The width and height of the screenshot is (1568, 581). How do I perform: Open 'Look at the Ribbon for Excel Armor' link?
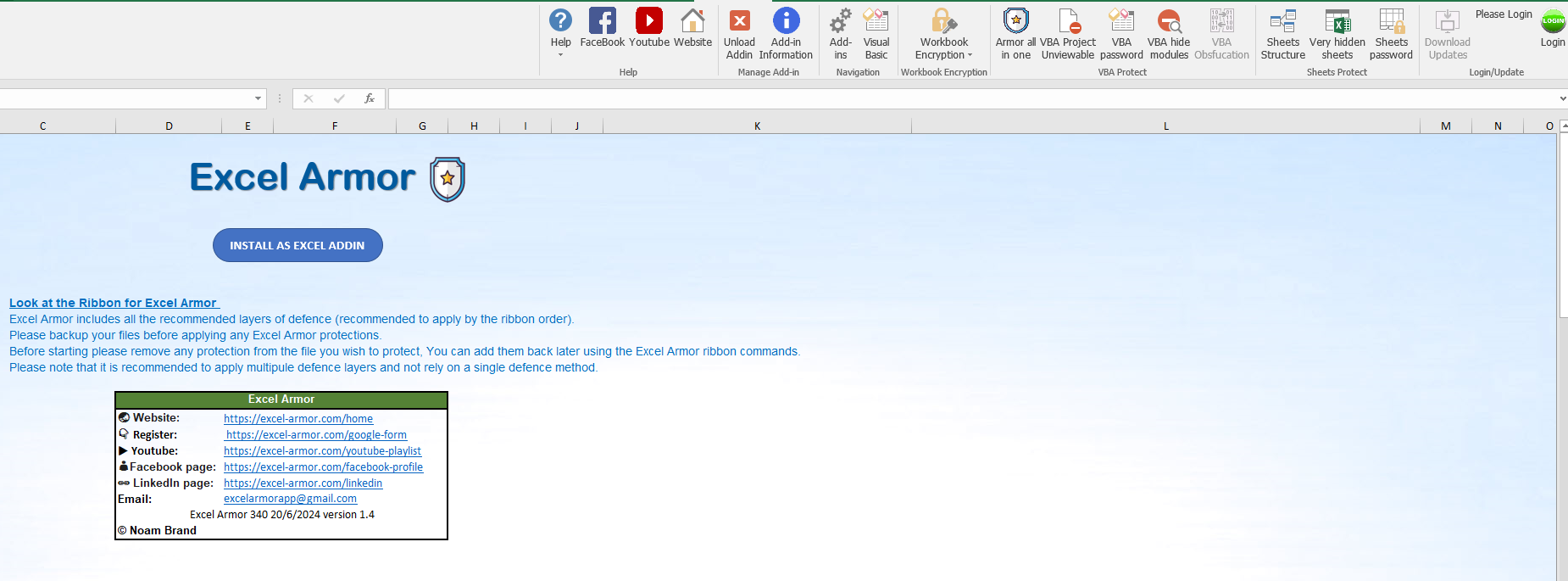pyautogui.click(x=114, y=303)
